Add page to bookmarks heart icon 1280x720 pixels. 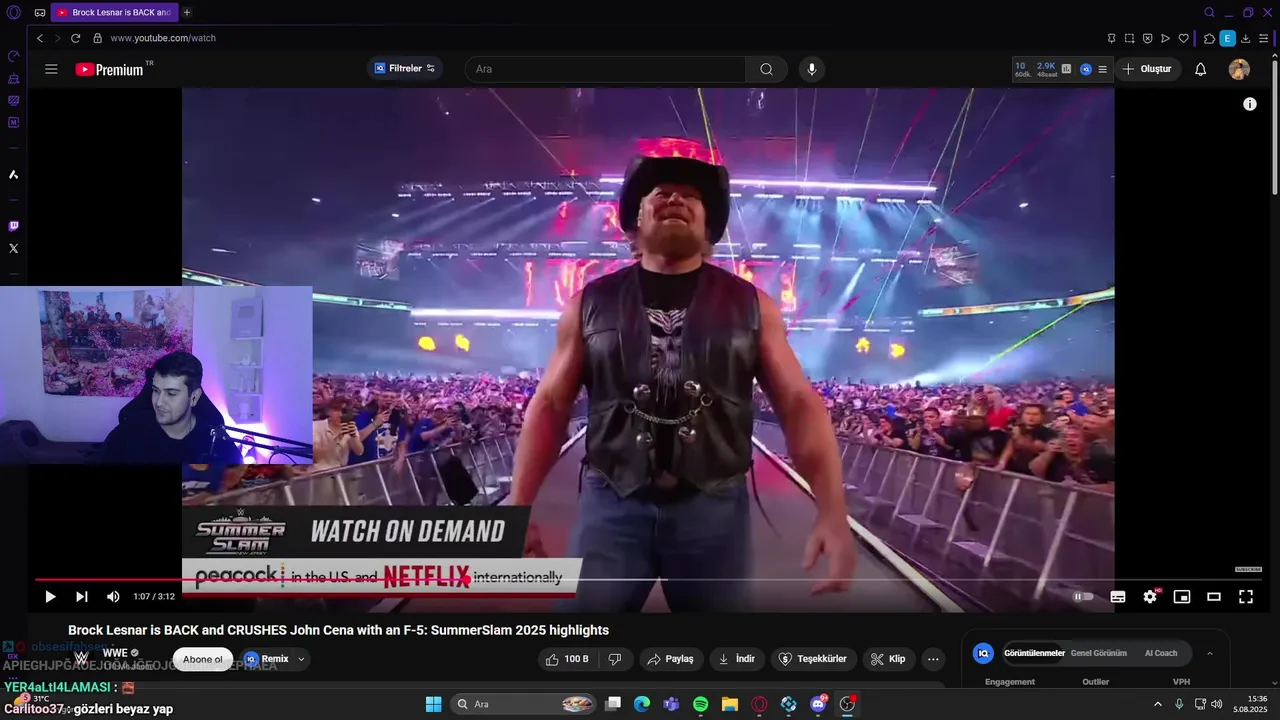tap(1184, 38)
